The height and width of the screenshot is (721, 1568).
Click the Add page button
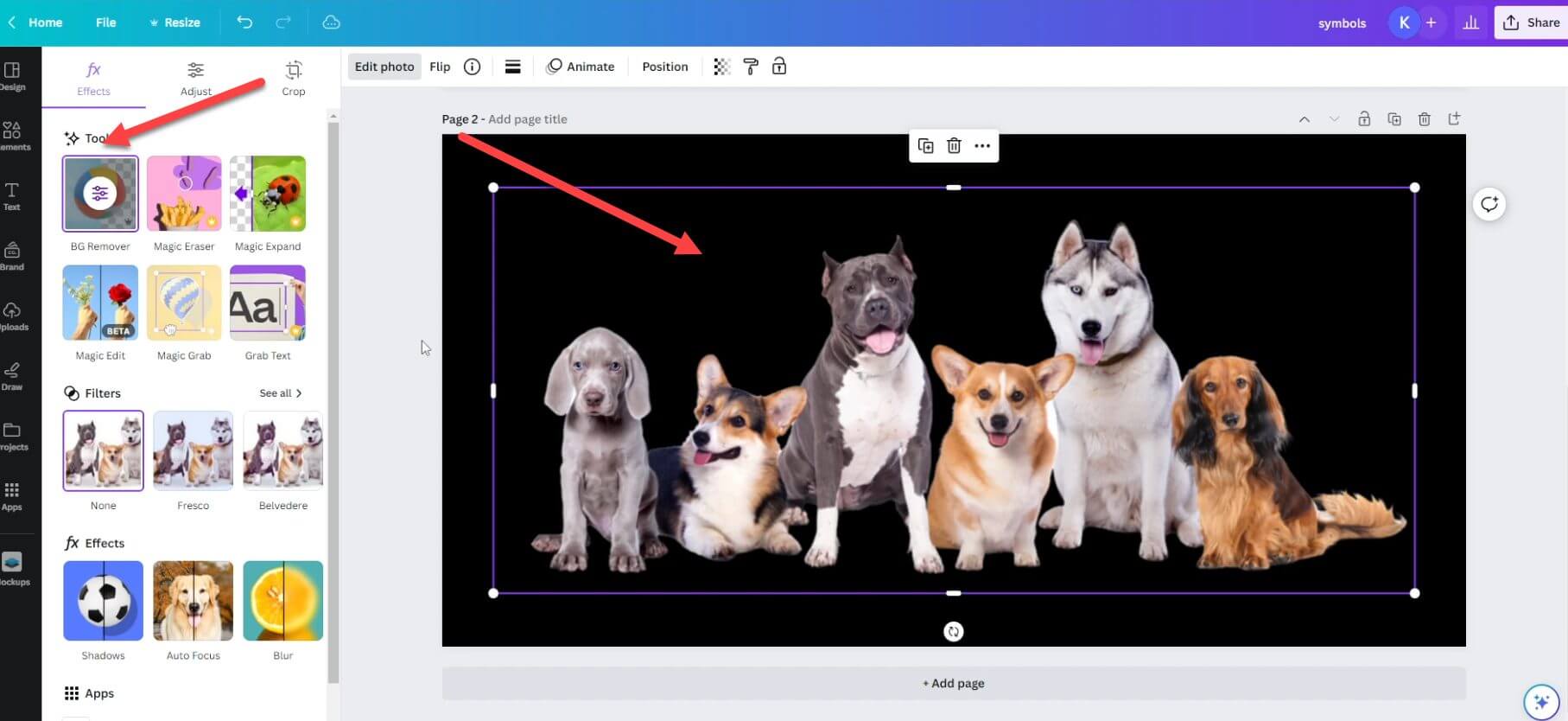click(954, 683)
